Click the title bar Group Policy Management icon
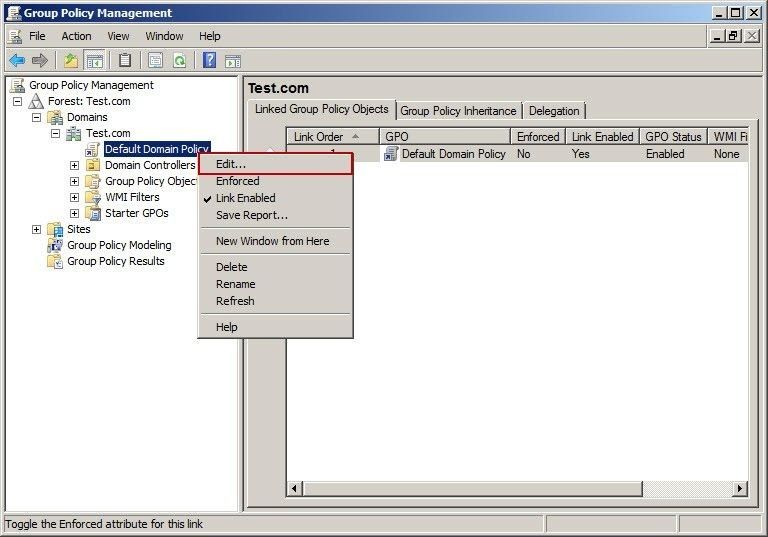This screenshot has width=768, height=537. coord(13,12)
